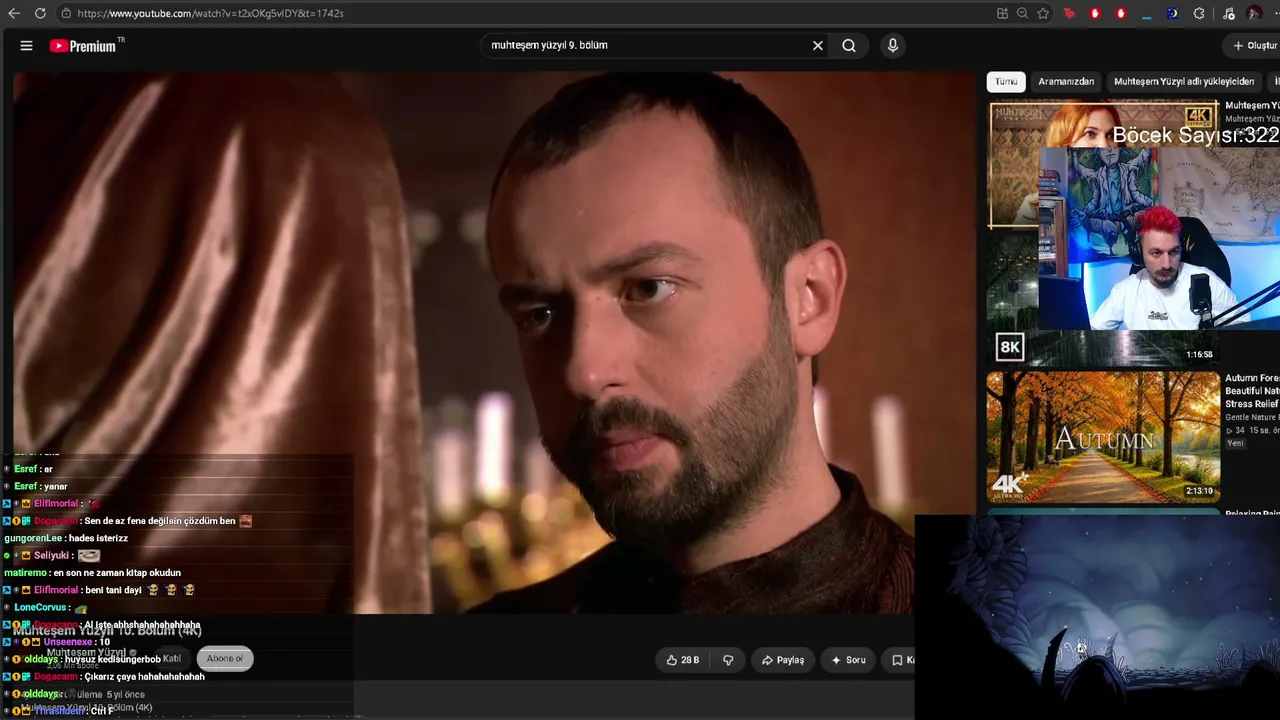This screenshot has width=1280, height=720.
Task: Select the Aramanızdan filter chip
Action: pos(1066,81)
